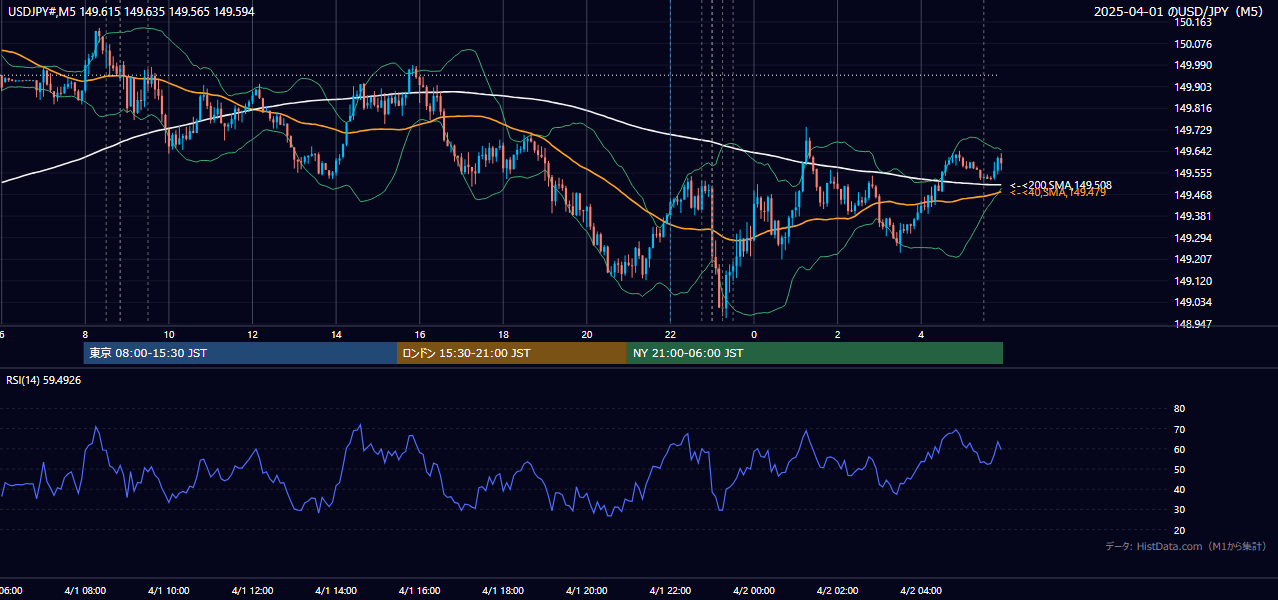
Task: Click price axis value 149.207
Action: (x=1193, y=259)
